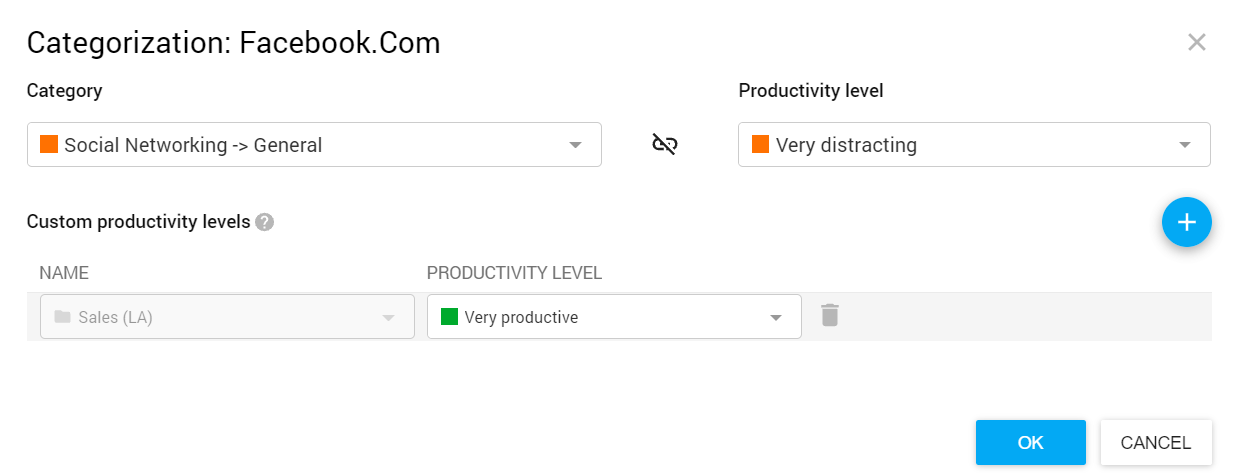1238x473 pixels.
Task: Click the folder icon beside Sales (LA)
Action: [62, 317]
